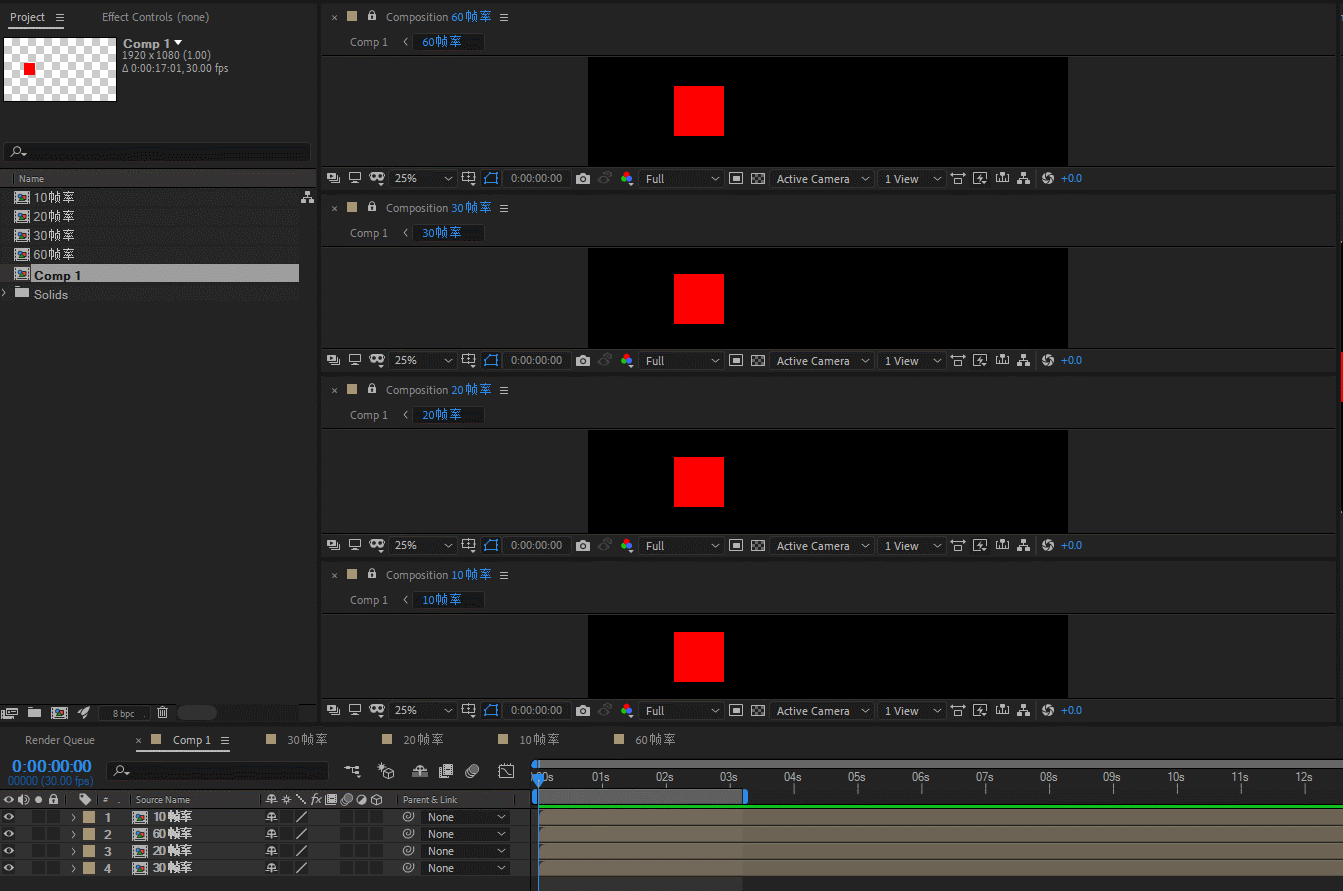This screenshot has width=1343, height=891.
Task: Toggle transparency grid in the 30帧率 viewer
Action: click(x=758, y=361)
